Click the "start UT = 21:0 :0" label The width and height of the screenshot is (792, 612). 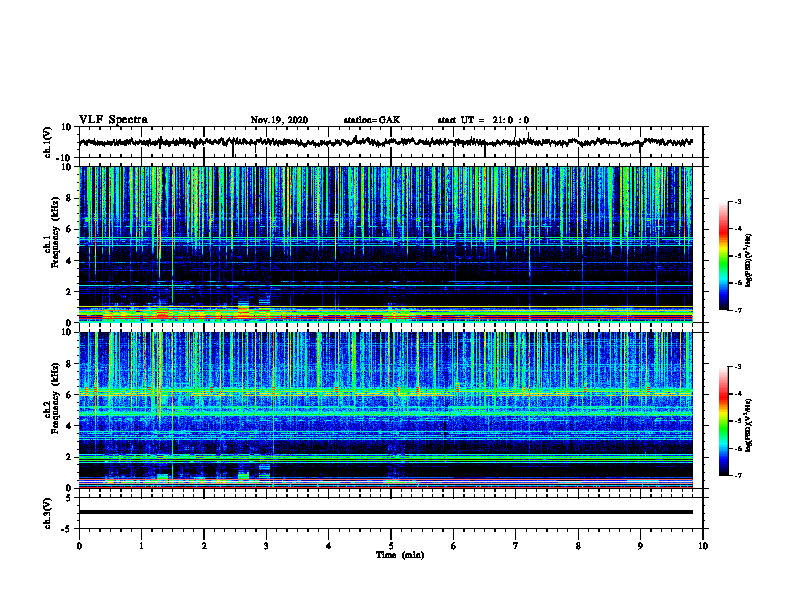pos(483,120)
